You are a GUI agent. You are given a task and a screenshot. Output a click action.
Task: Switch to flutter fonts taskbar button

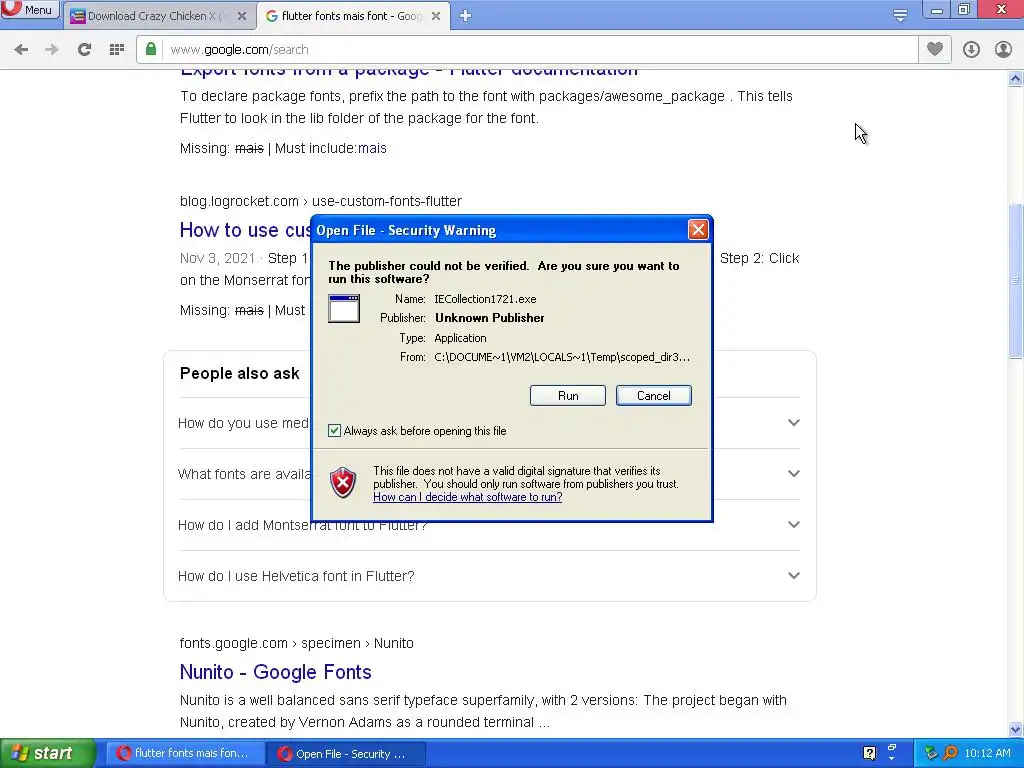tap(185, 753)
